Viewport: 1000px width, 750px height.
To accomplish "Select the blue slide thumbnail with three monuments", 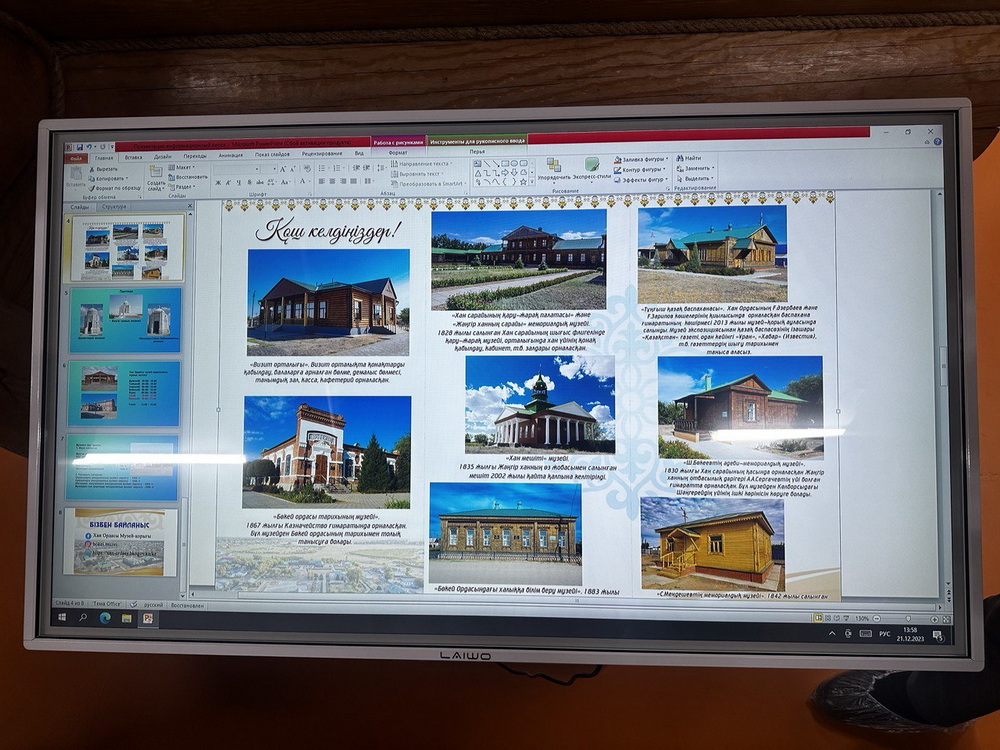I will coord(125,320).
